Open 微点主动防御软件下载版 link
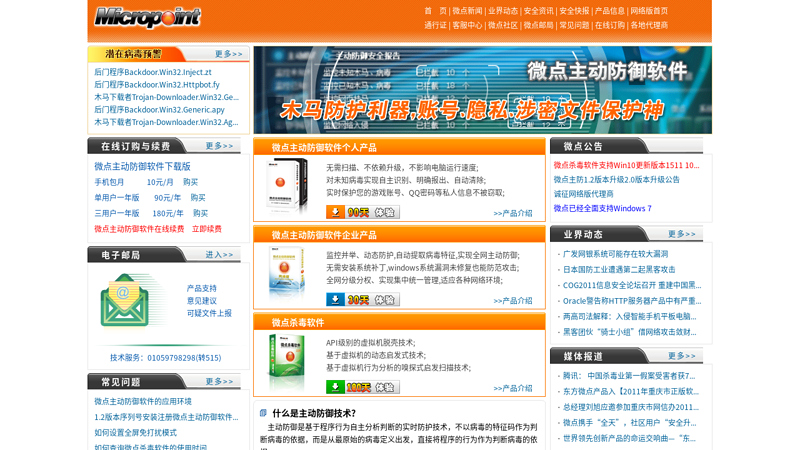Viewport: 800px width, 450px height. point(142,166)
